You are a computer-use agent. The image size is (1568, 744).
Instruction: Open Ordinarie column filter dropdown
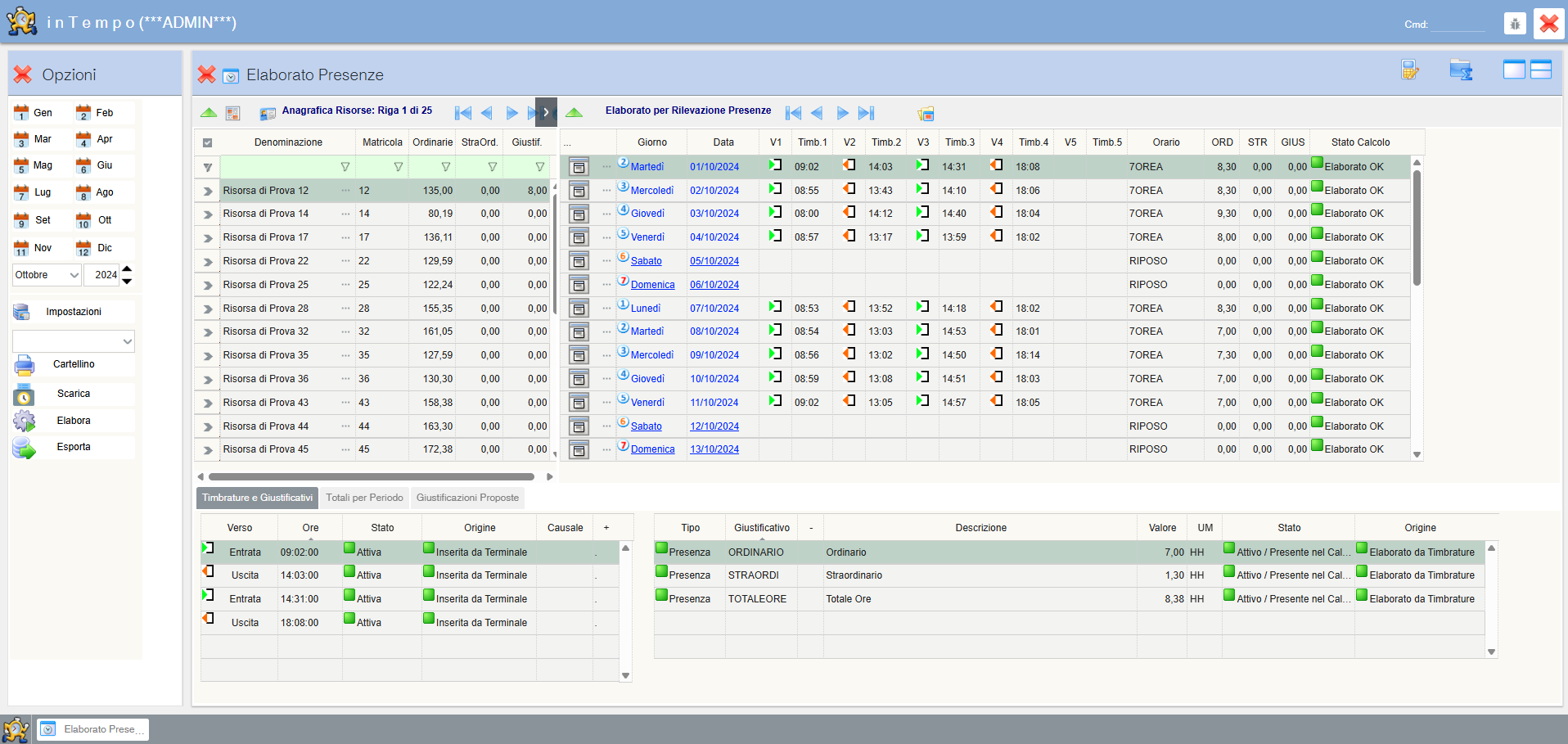pos(446,167)
